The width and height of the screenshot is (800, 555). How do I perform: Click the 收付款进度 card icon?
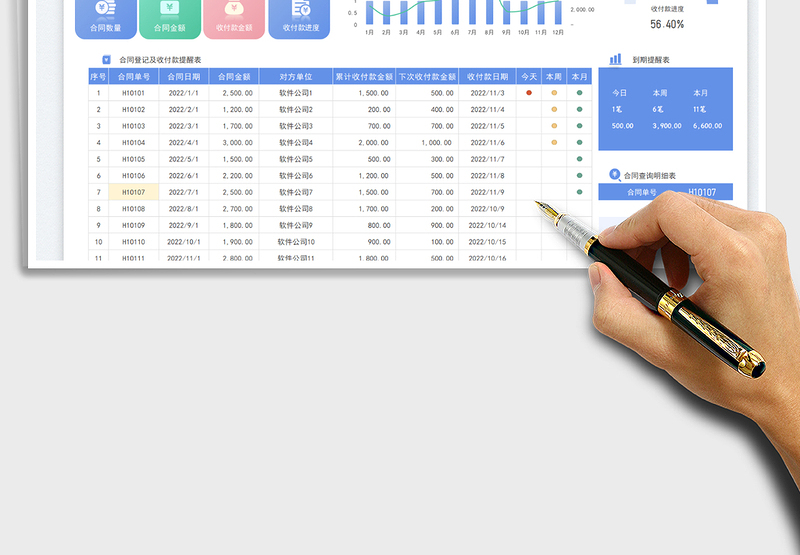tap(299, 8)
